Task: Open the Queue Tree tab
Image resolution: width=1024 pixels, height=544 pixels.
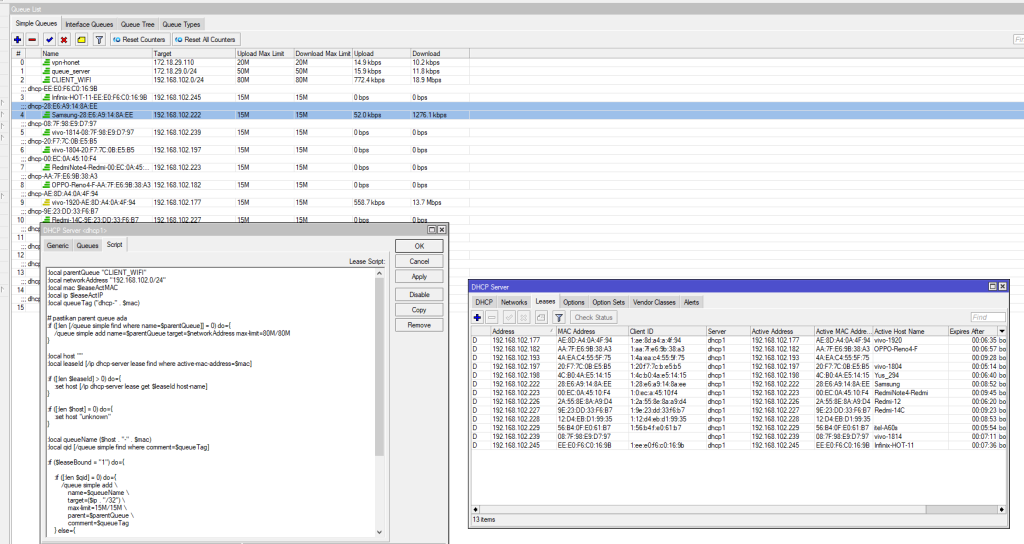Action: tap(137, 24)
